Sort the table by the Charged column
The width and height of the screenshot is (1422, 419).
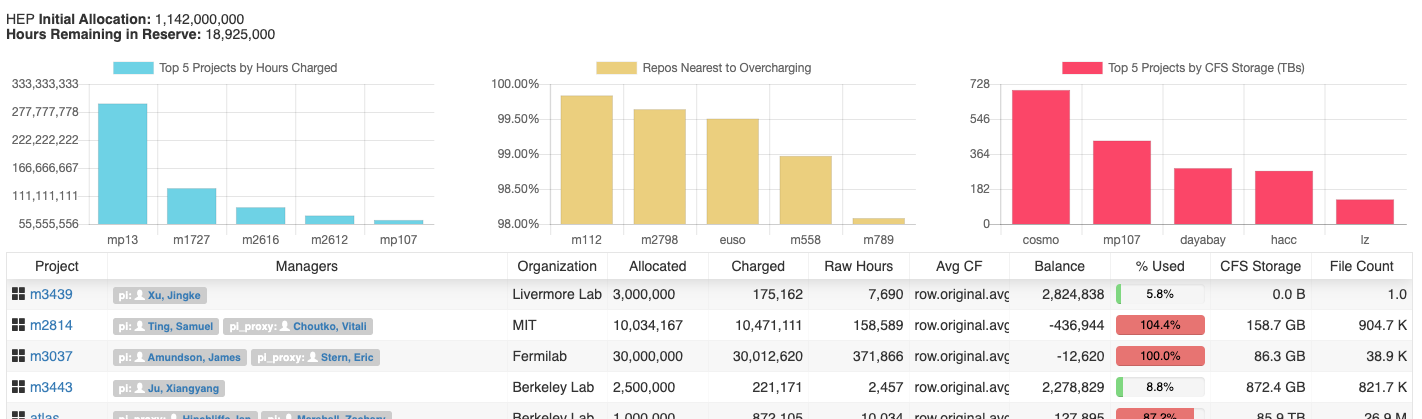coord(758,266)
